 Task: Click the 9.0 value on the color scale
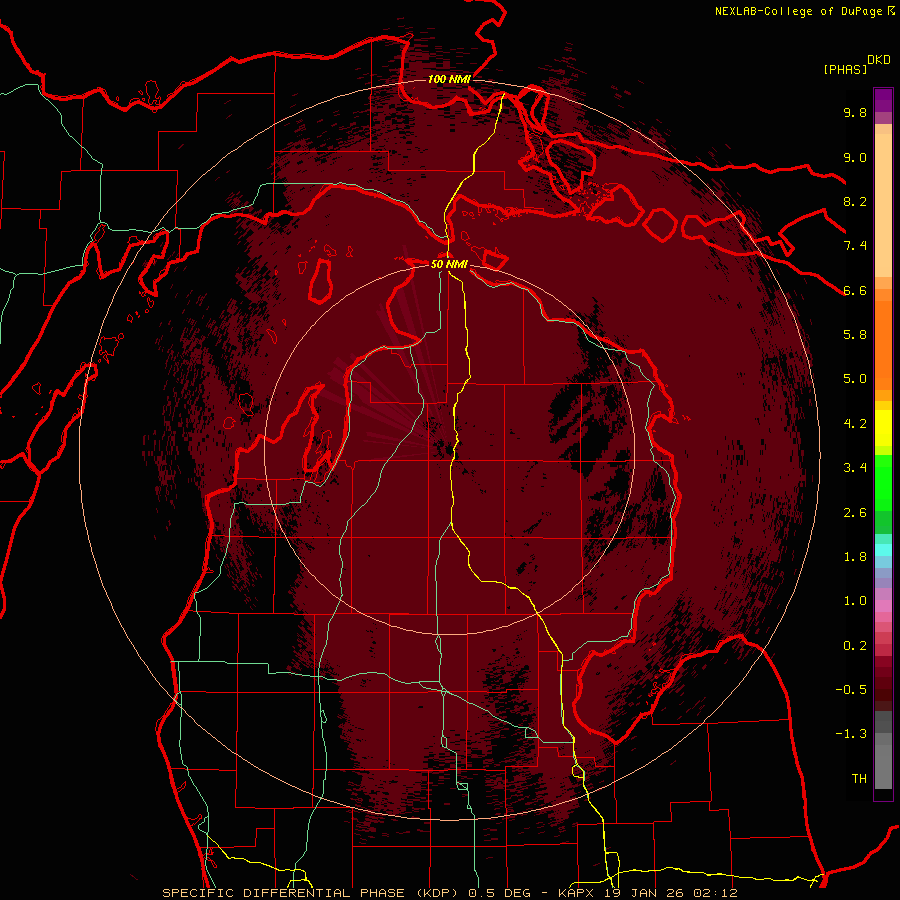[x=855, y=157]
